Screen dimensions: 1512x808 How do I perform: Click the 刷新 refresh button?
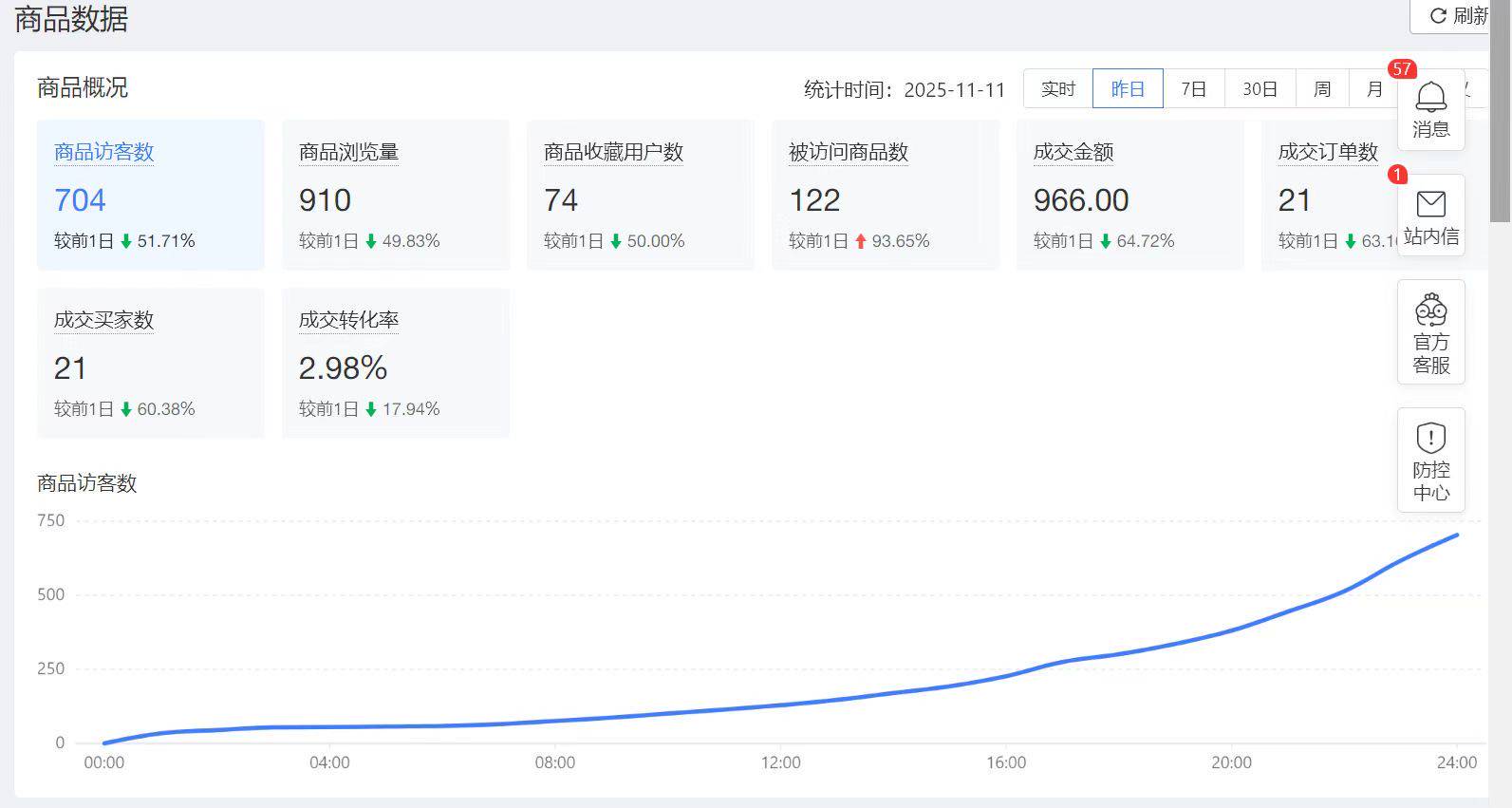click(x=1452, y=16)
